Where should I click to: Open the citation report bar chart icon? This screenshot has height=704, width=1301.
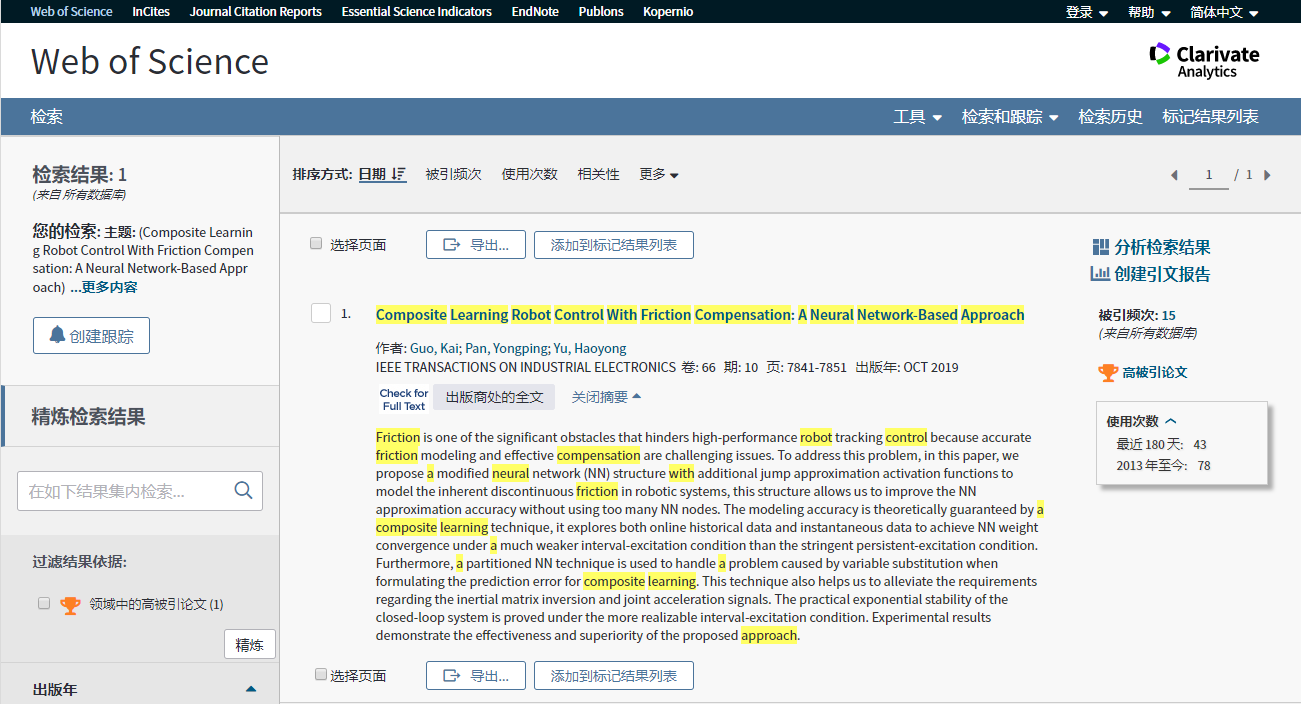[1100, 274]
